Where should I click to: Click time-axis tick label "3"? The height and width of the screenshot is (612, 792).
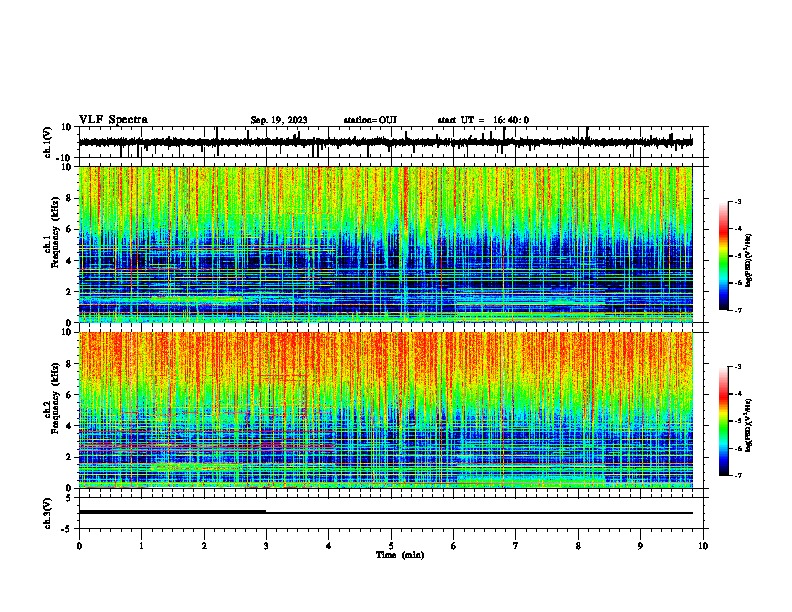pyautogui.click(x=266, y=546)
